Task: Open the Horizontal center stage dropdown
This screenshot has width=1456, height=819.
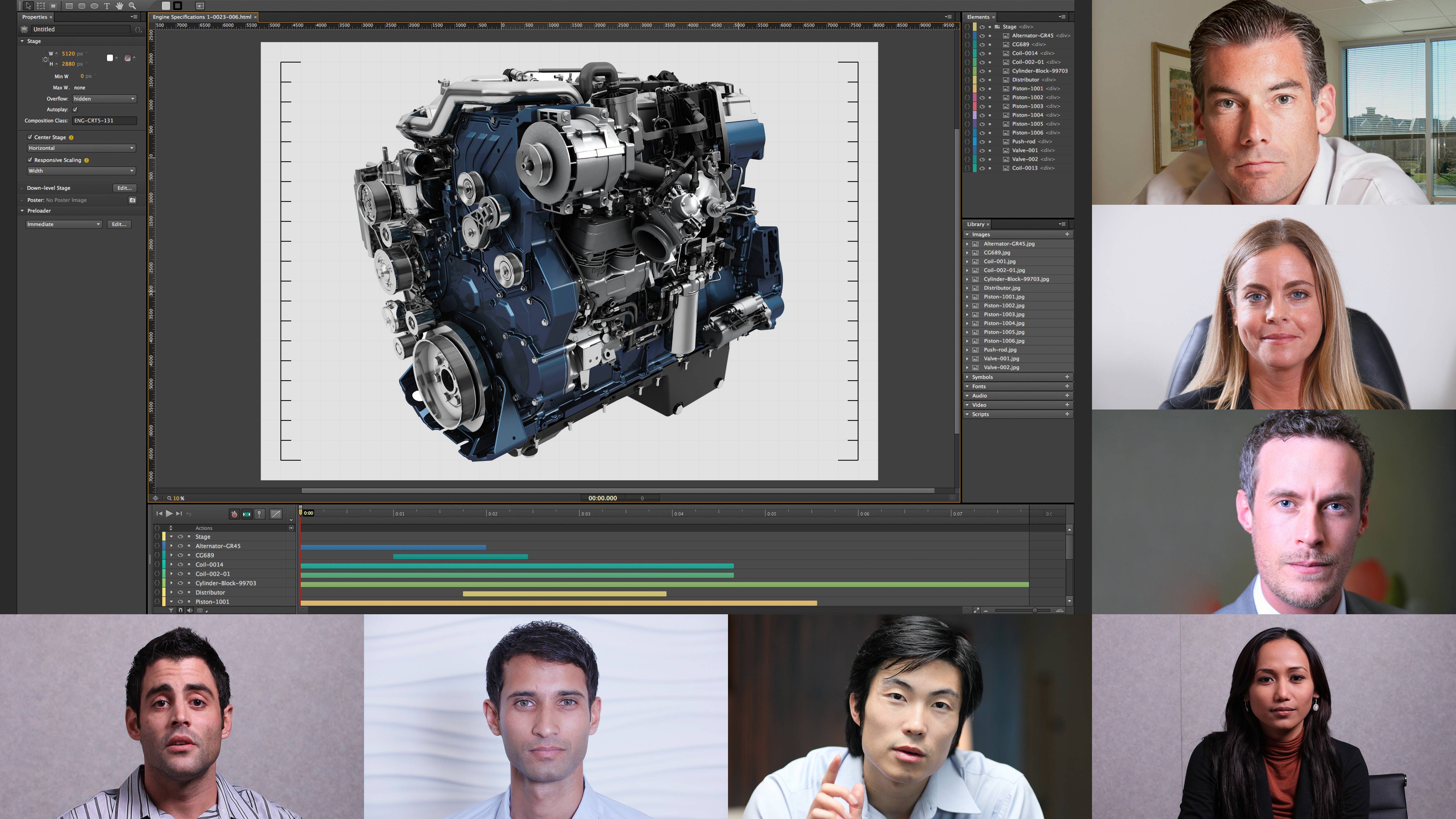Action: [81, 148]
